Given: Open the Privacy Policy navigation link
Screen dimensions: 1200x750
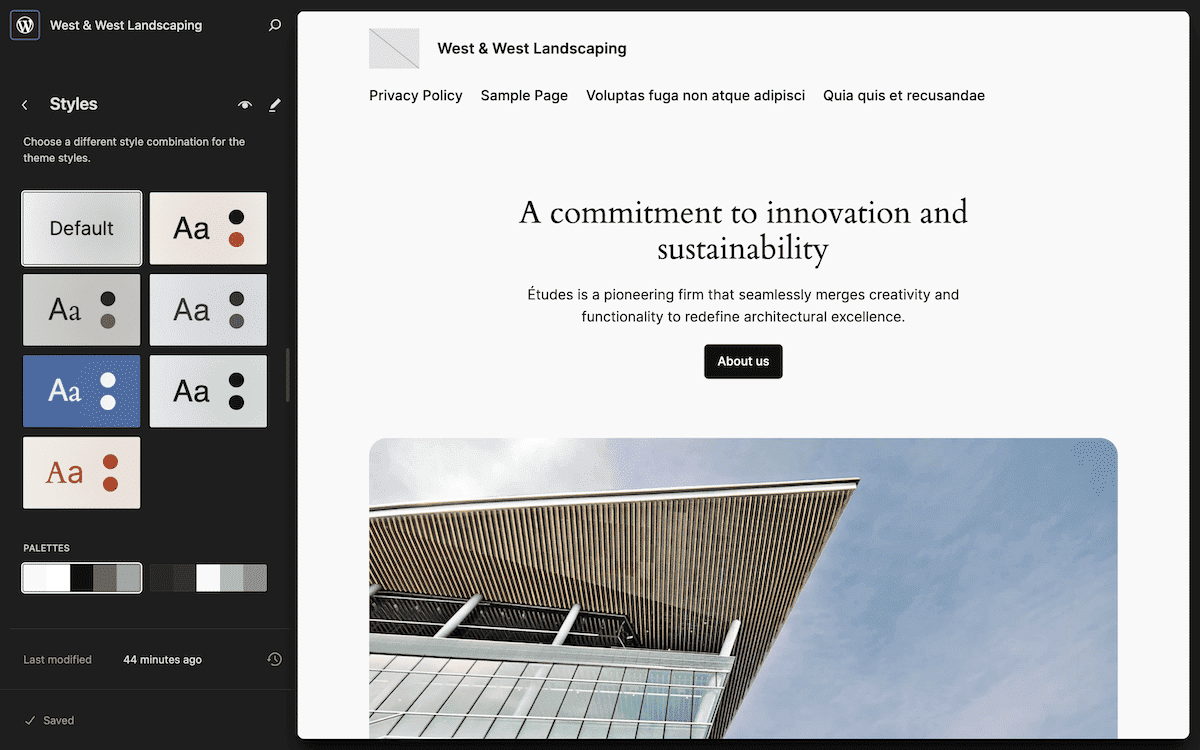Looking at the screenshot, I should coord(415,95).
